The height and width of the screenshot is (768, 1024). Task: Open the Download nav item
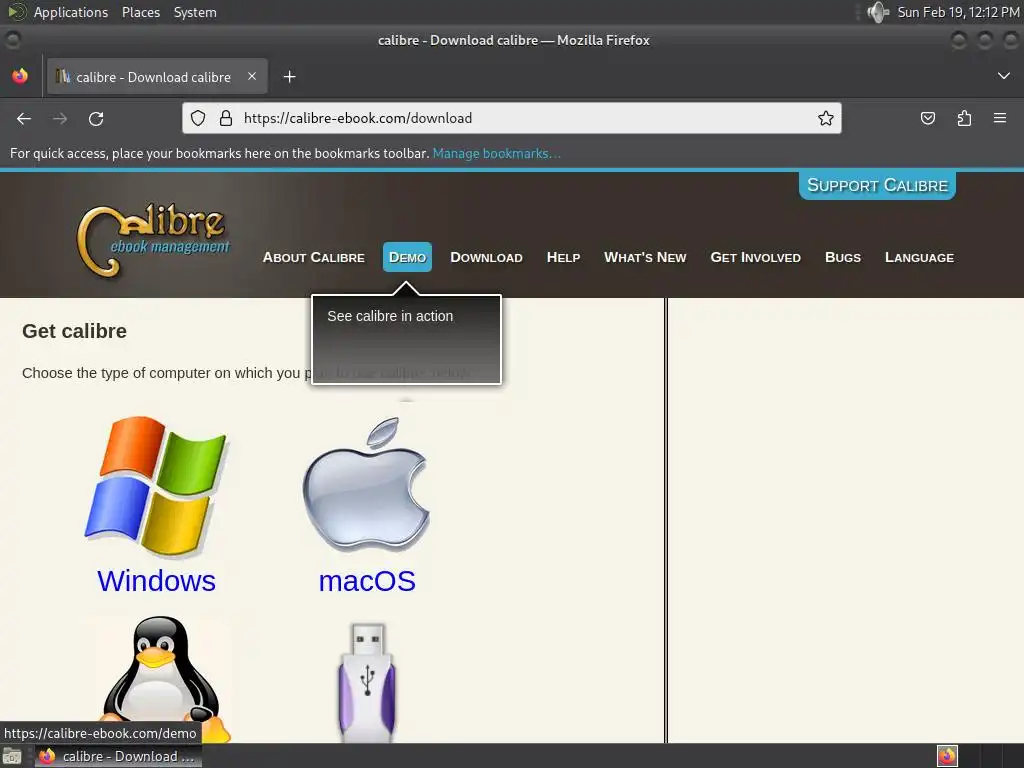pyautogui.click(x=486, y=257)
